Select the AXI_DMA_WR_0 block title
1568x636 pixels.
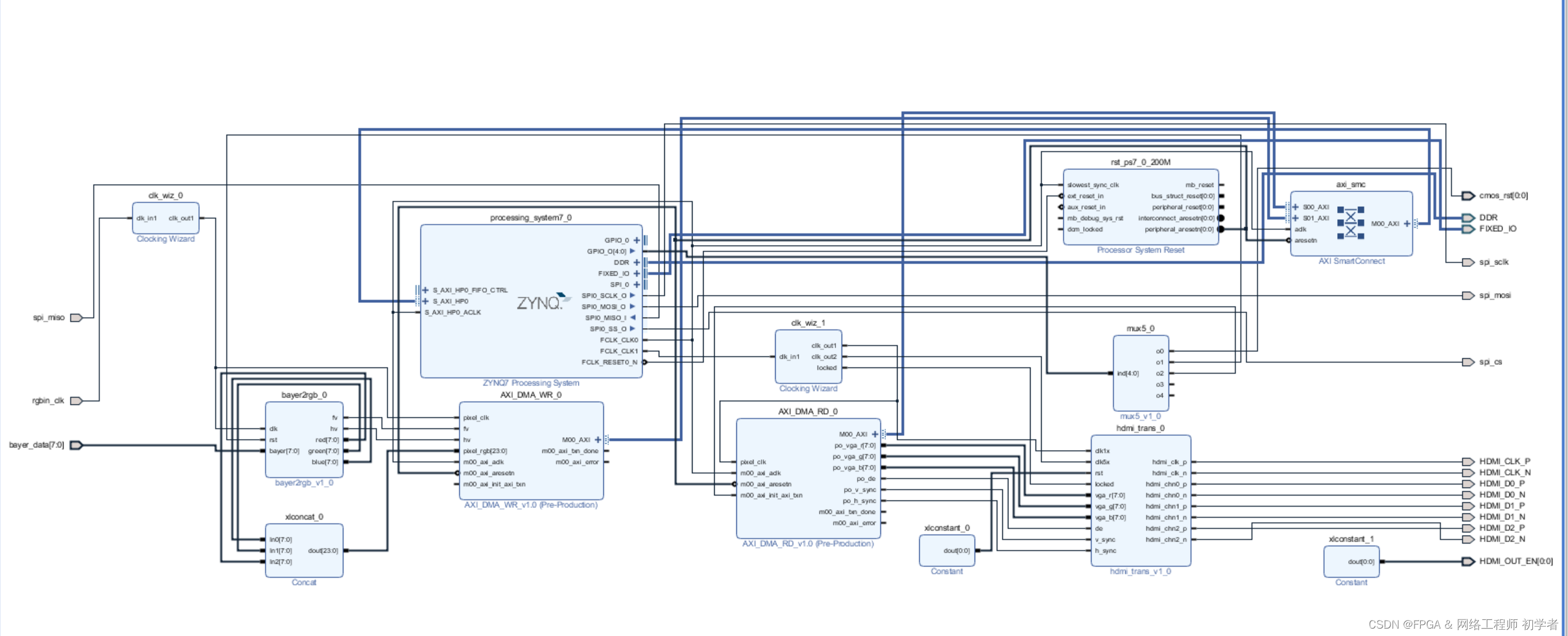(531, 395)
